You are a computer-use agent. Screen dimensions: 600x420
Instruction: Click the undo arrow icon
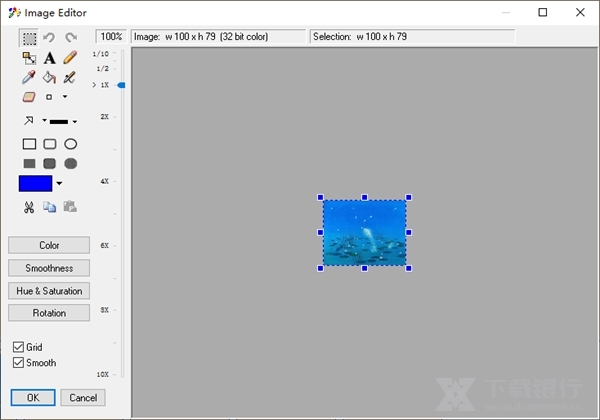click(x=49, y=37)
